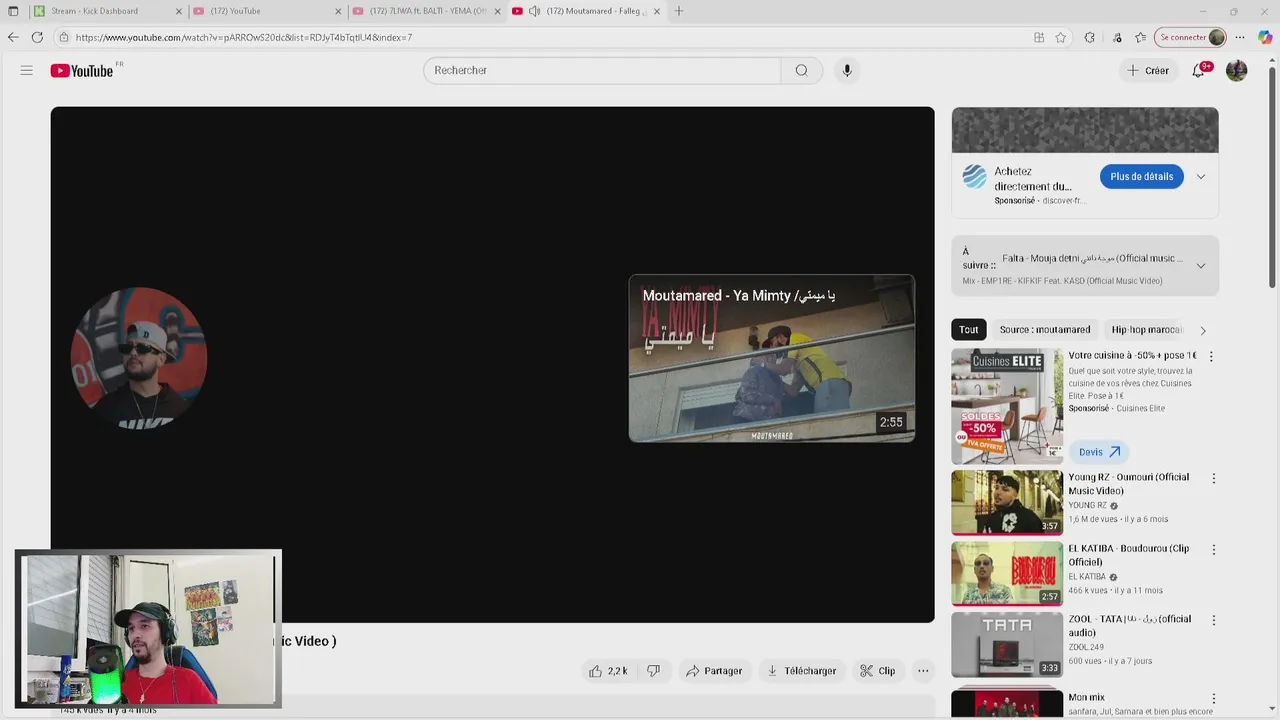The image size is (1280, 720).
Task: Click the Clip button
Action: 878,671
